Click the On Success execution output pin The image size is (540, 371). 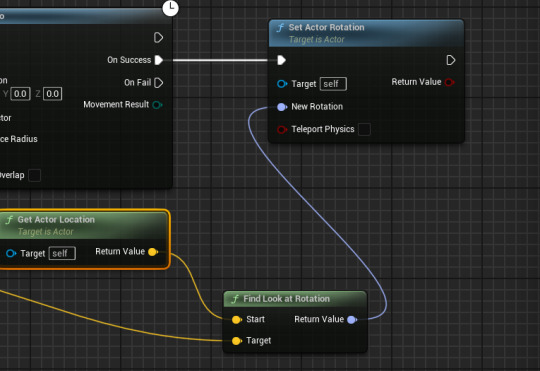[159, 60]
